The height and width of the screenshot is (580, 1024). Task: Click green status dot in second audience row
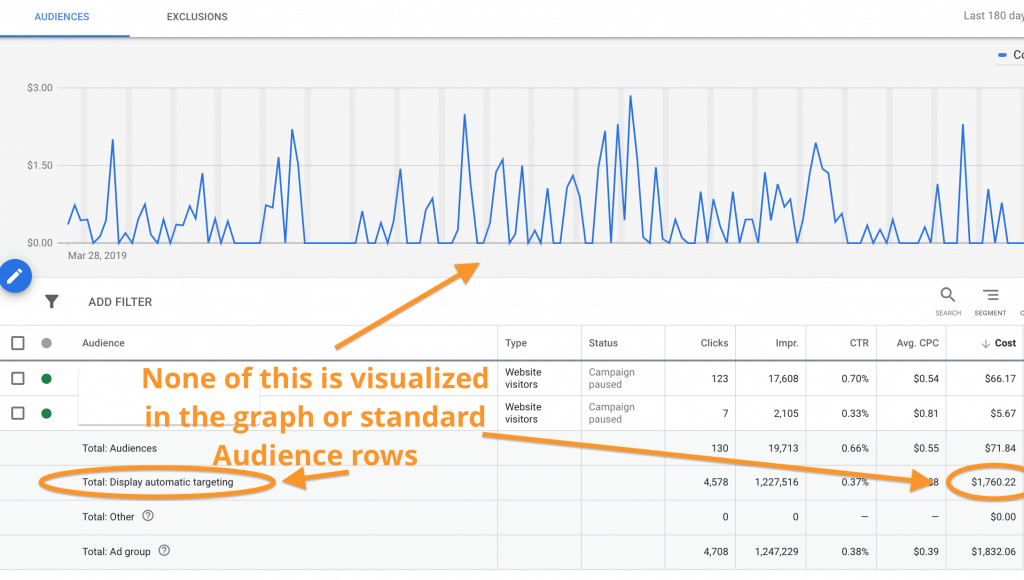click(x=46, y=413)
